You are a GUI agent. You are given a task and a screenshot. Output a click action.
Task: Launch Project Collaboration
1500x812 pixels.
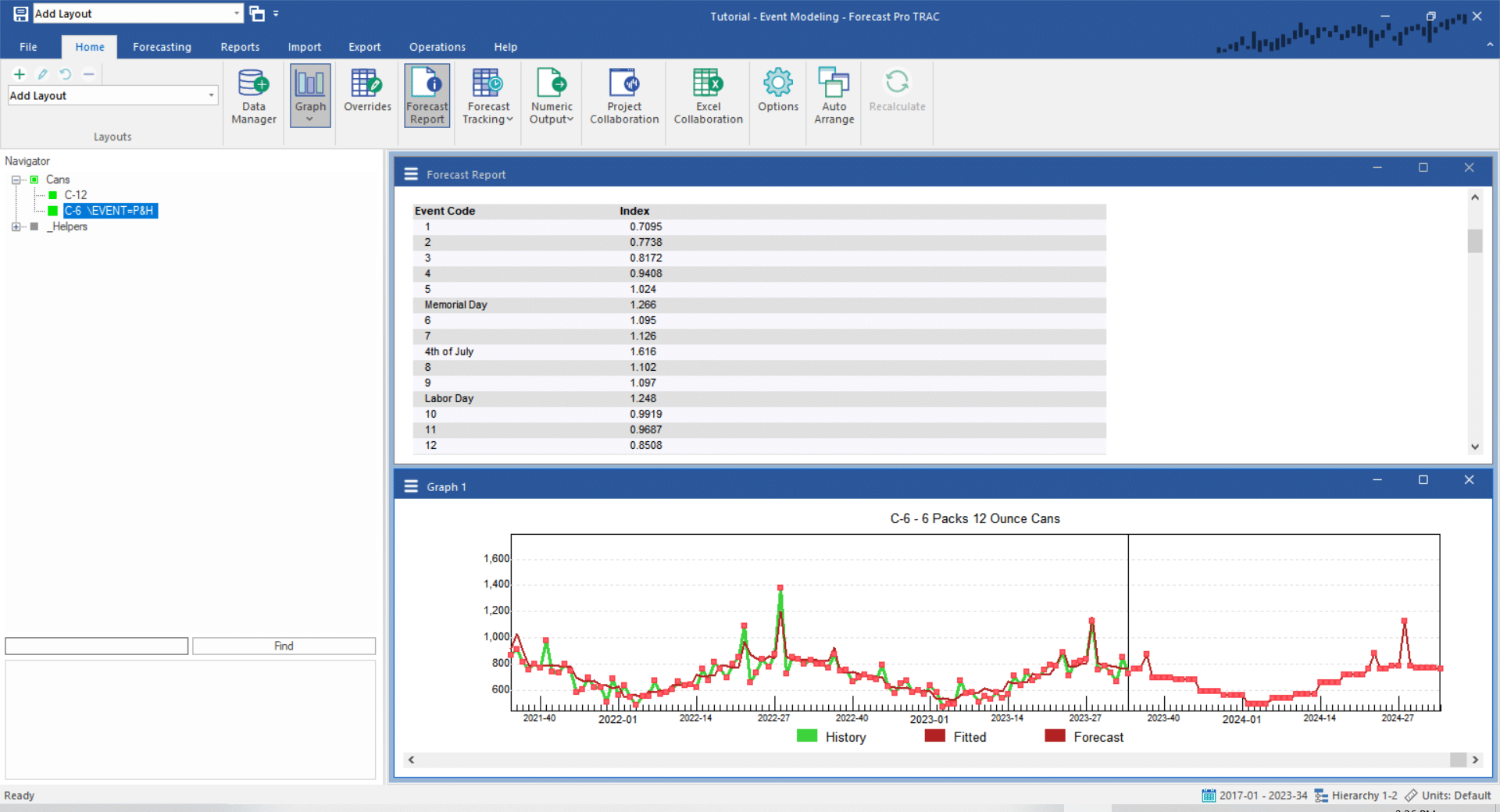pos(624,96)
